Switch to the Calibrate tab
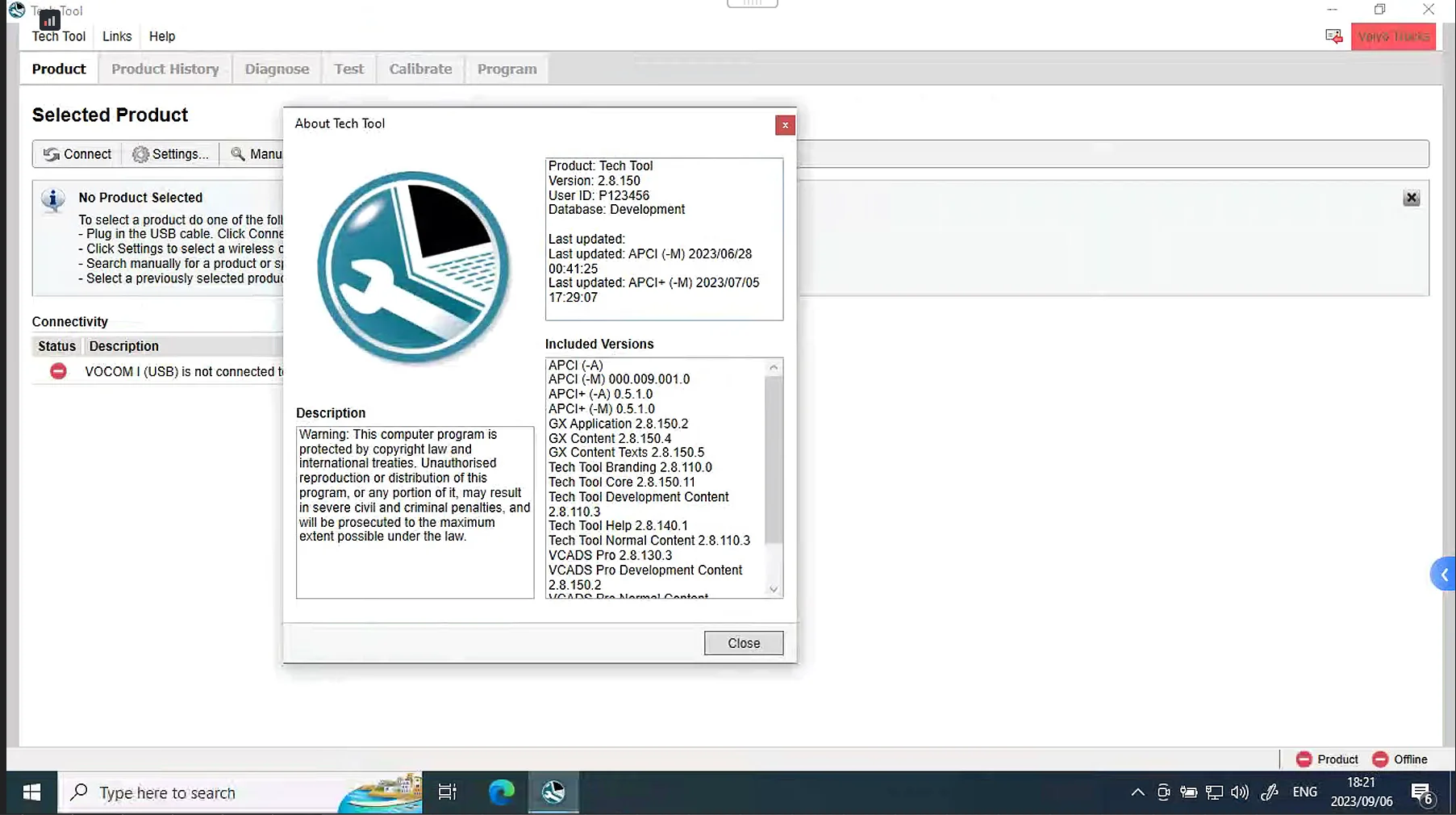 coord(420,69)
